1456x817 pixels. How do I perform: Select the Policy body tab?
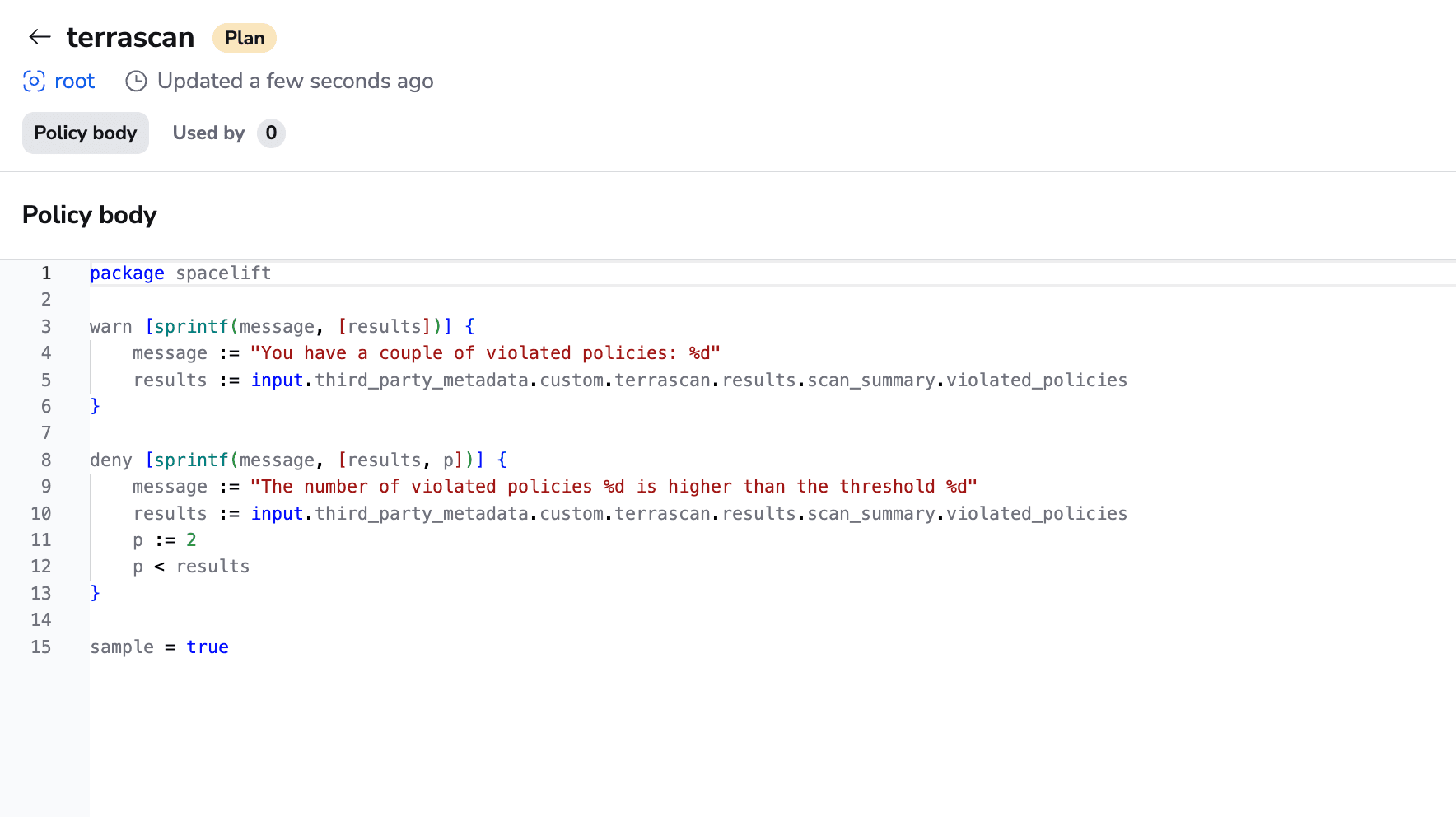pos(86,133)
